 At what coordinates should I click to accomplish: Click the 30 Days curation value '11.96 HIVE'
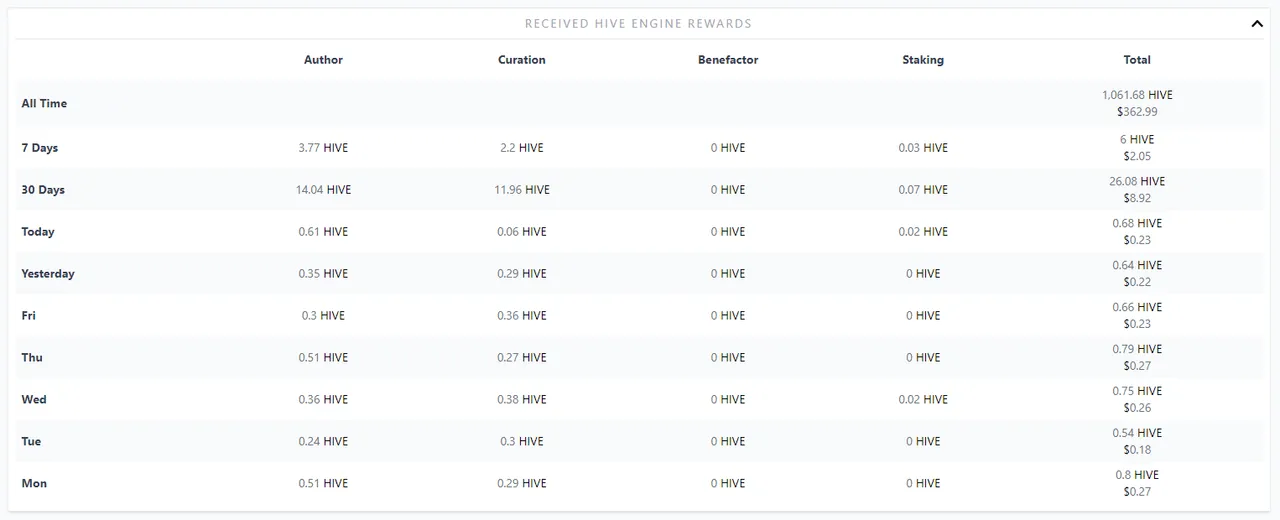[x=522, y=190]
